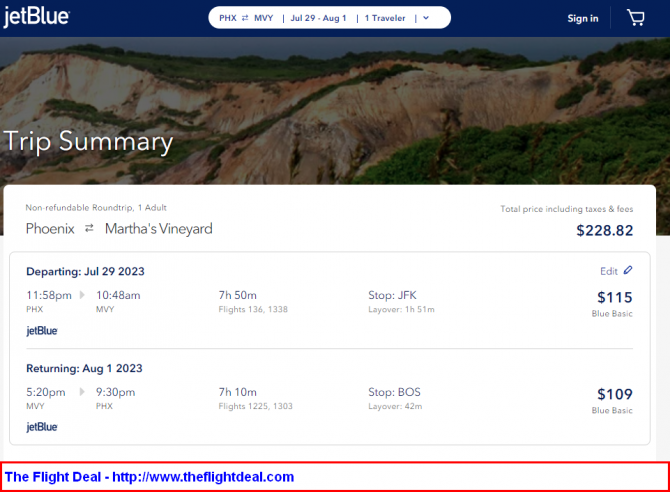Viewport: 670px width, 492px height.
Task: Click PHX origin in search pill
Action: point(228,18)
